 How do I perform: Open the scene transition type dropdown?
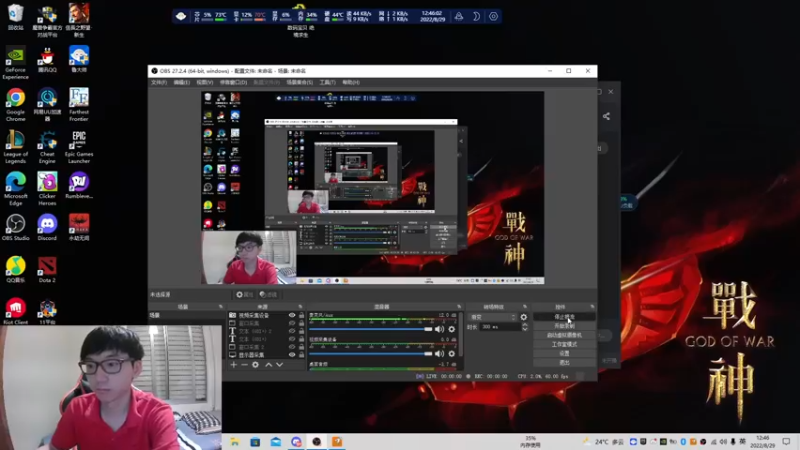492,317
